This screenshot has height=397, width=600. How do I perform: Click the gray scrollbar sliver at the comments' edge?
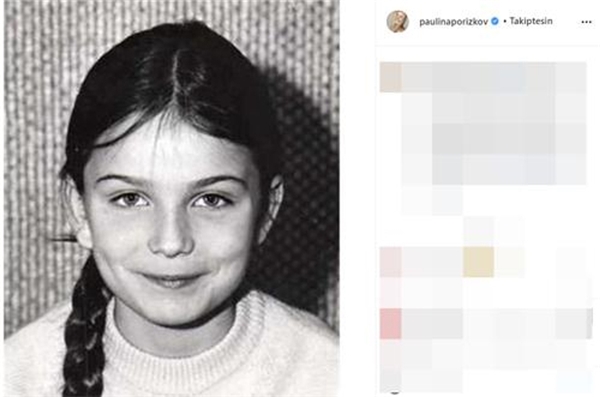pos(590,323)
